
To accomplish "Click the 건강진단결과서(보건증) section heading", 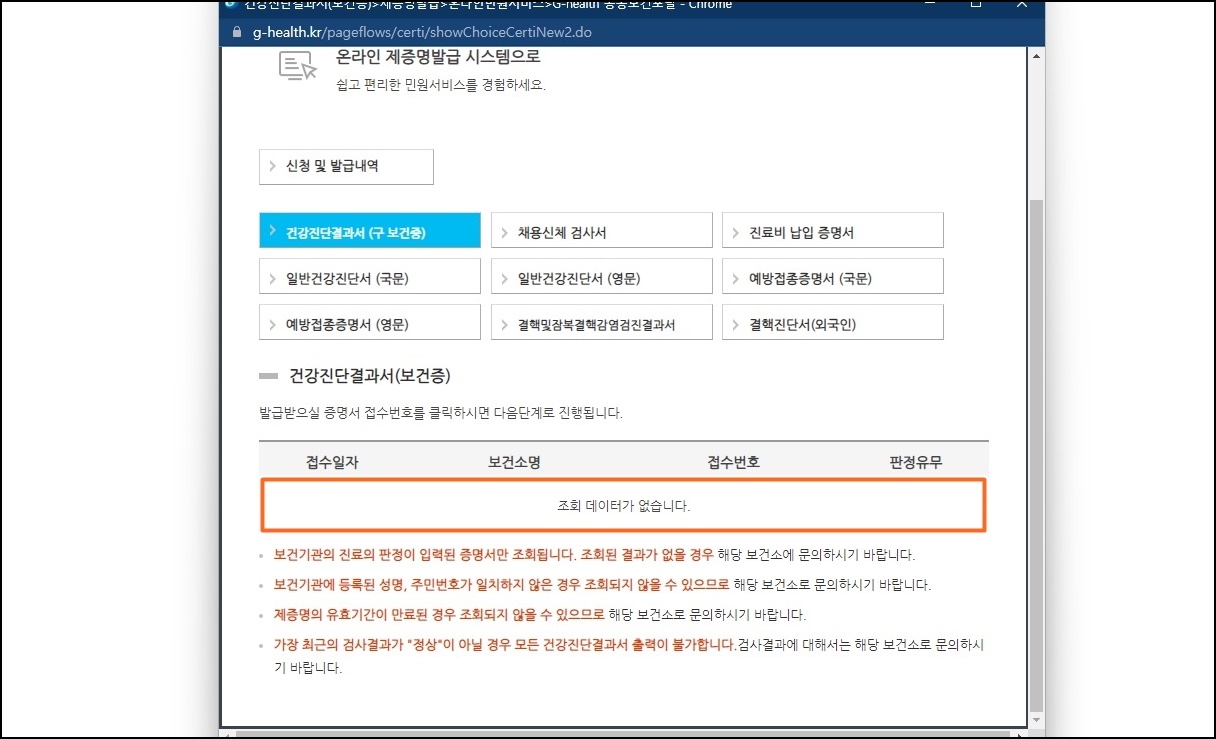I will [369, 376].
